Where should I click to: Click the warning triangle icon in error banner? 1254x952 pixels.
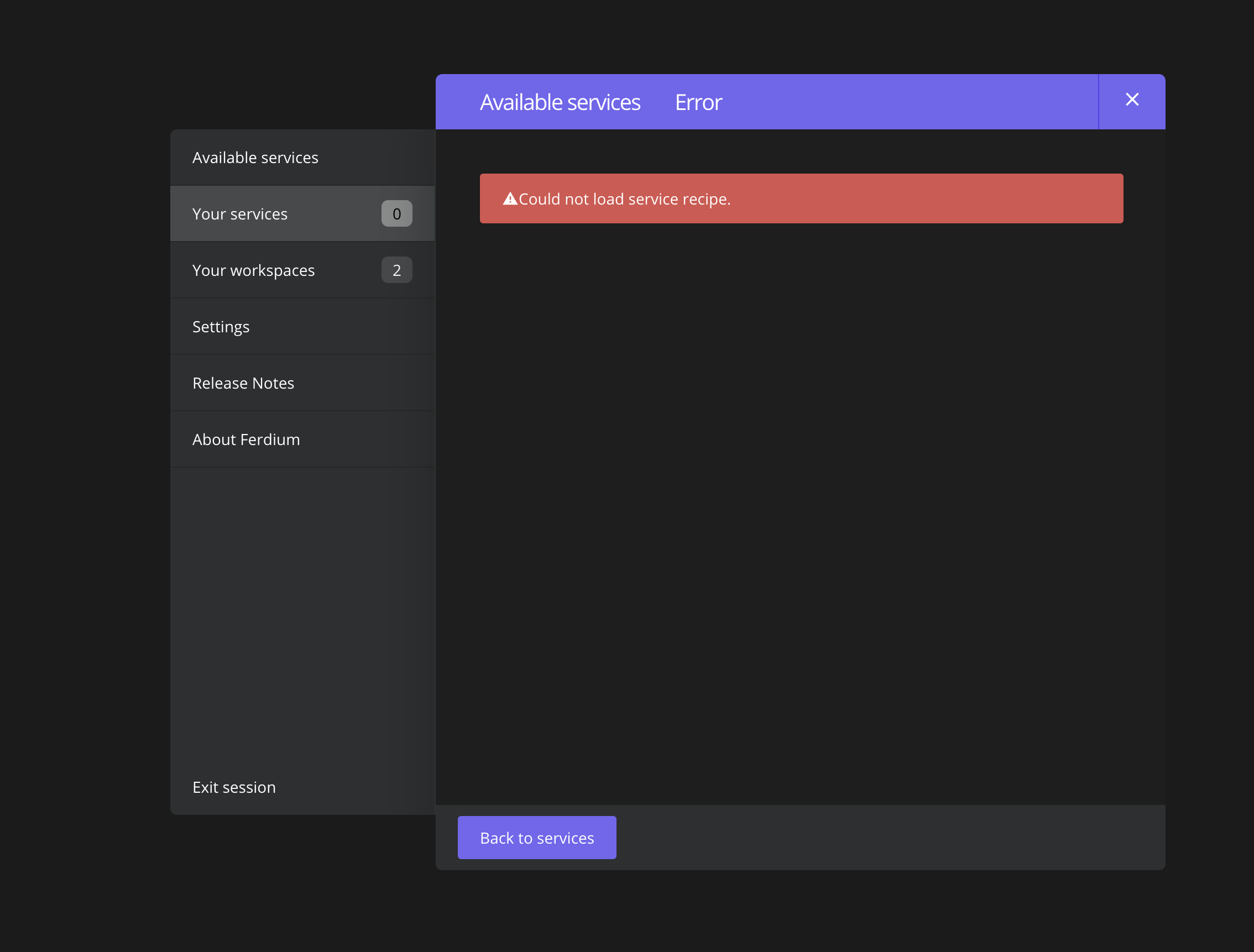point(510,198)
